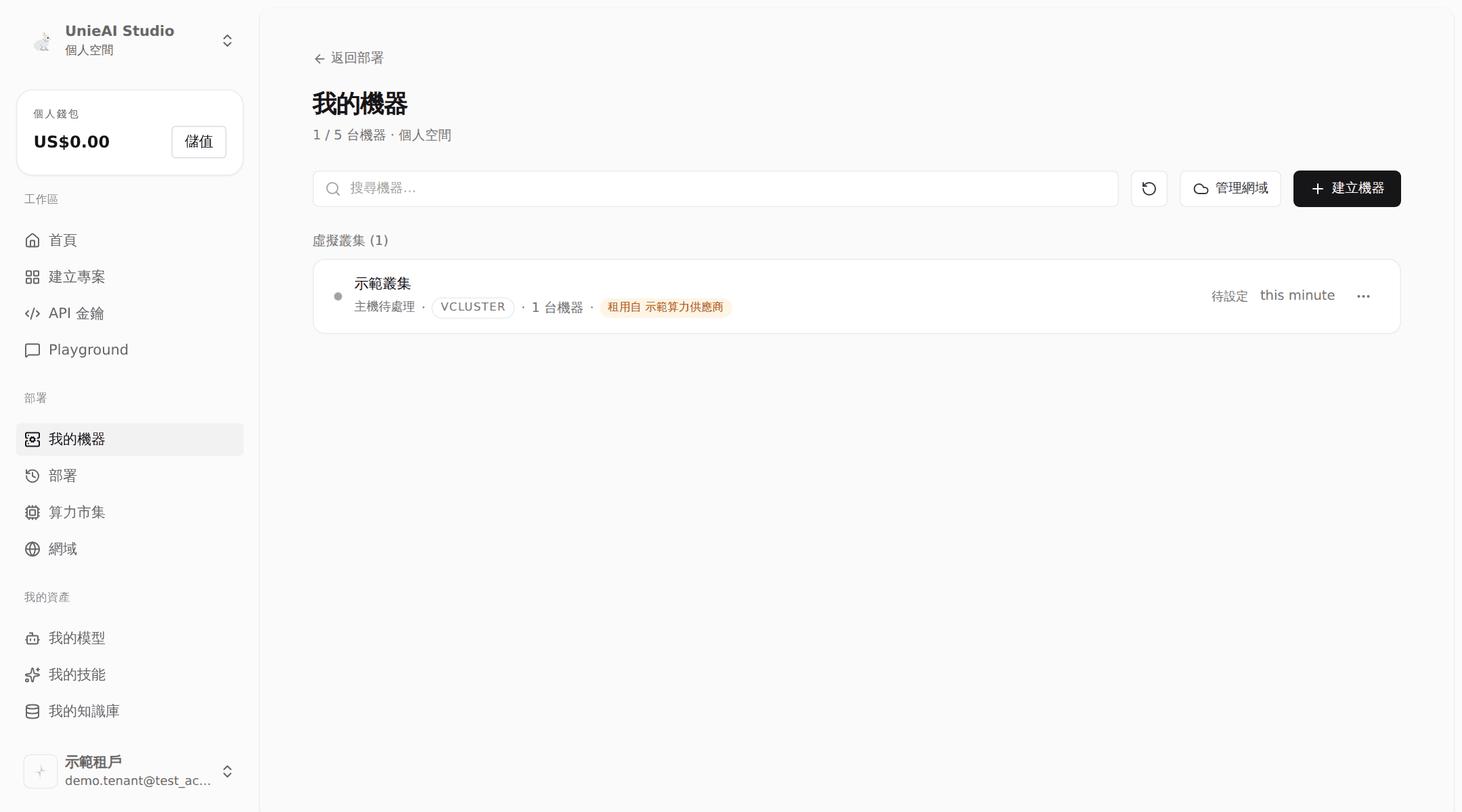Click the 部署 history icon
The width and height of the screenshot is (1462, 812).
click(x=32, y=476)
